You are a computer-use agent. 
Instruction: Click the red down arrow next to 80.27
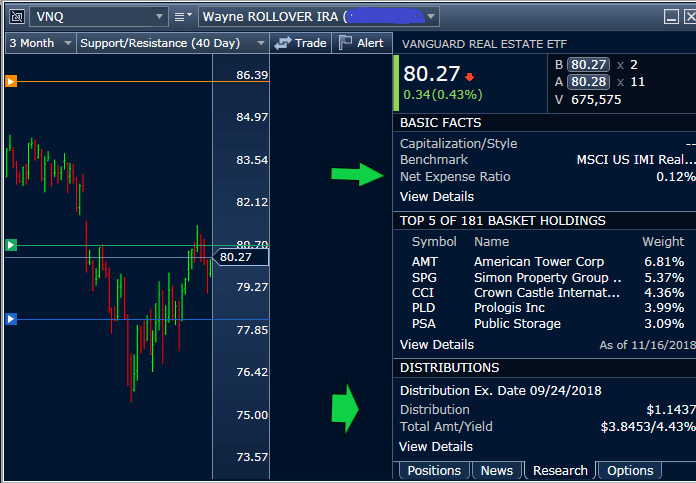pyautogui.click(x=470, y=76)
